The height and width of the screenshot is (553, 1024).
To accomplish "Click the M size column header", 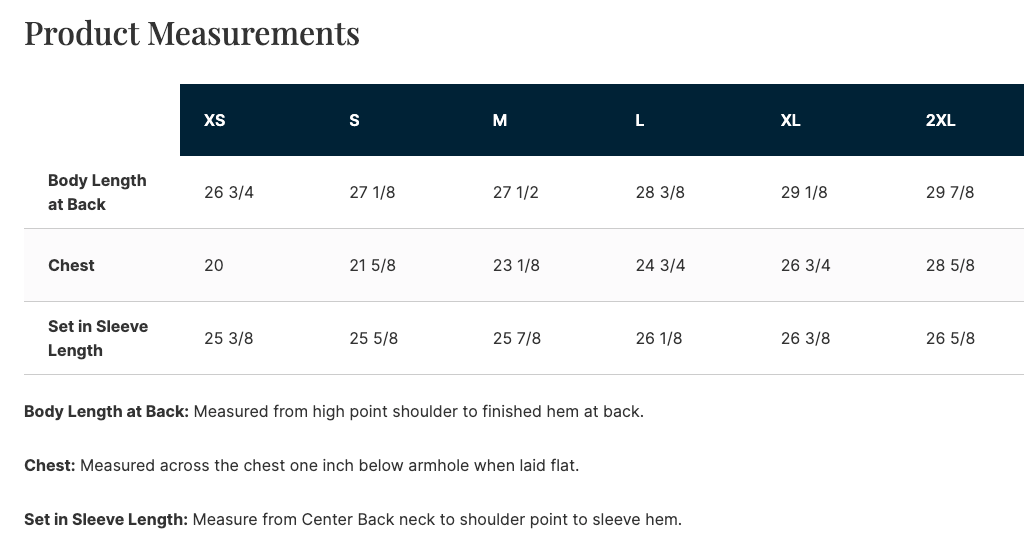I will pos(500,120).
